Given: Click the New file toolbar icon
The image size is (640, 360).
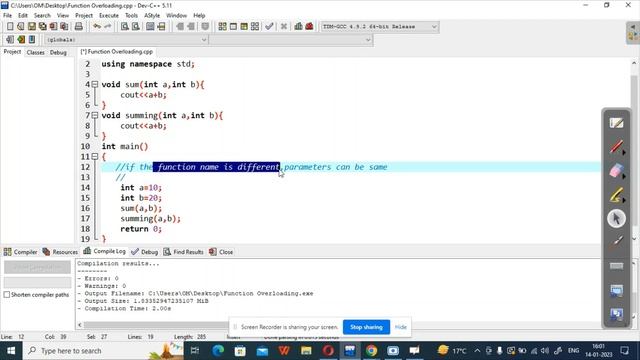Looking at the screenshot, I should tap(10, 27).
